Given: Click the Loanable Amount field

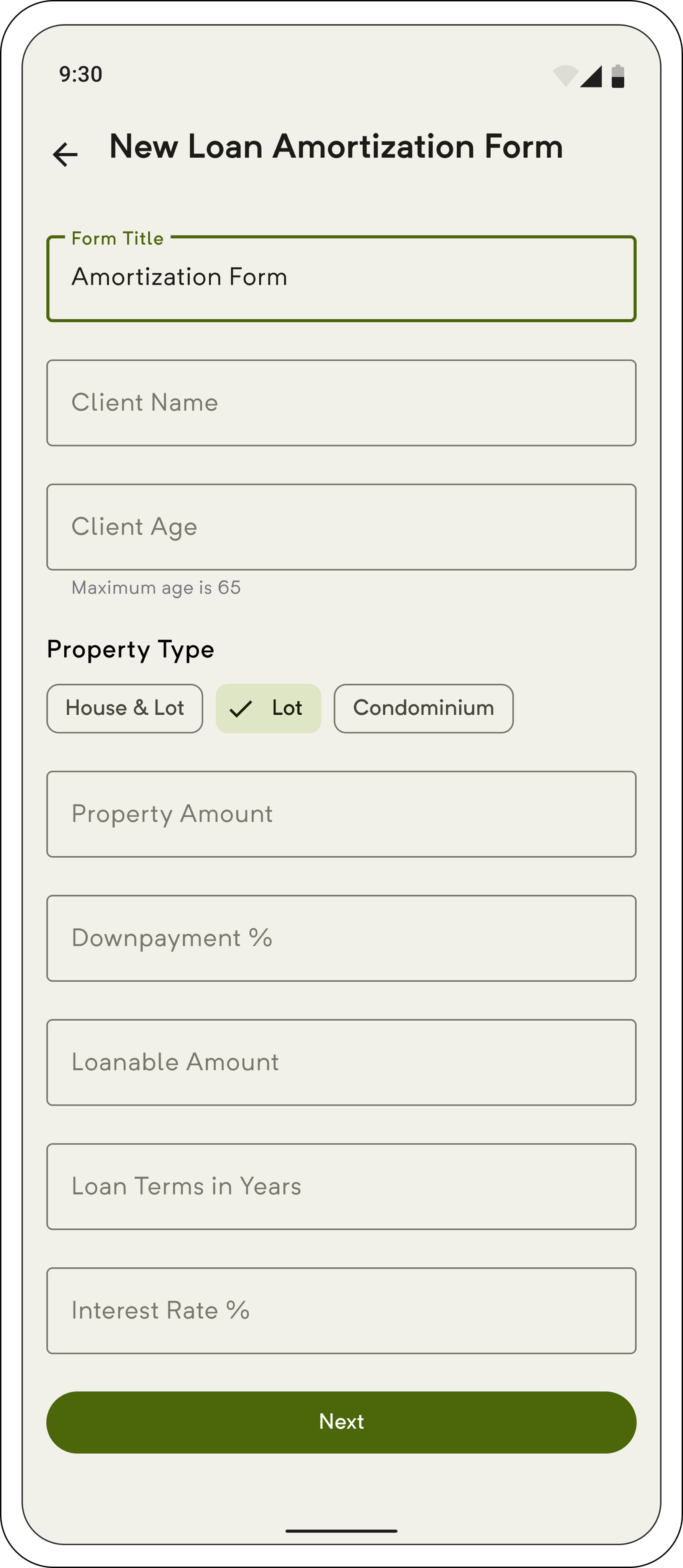Looking at the screenshot, I should (341, 1063).
